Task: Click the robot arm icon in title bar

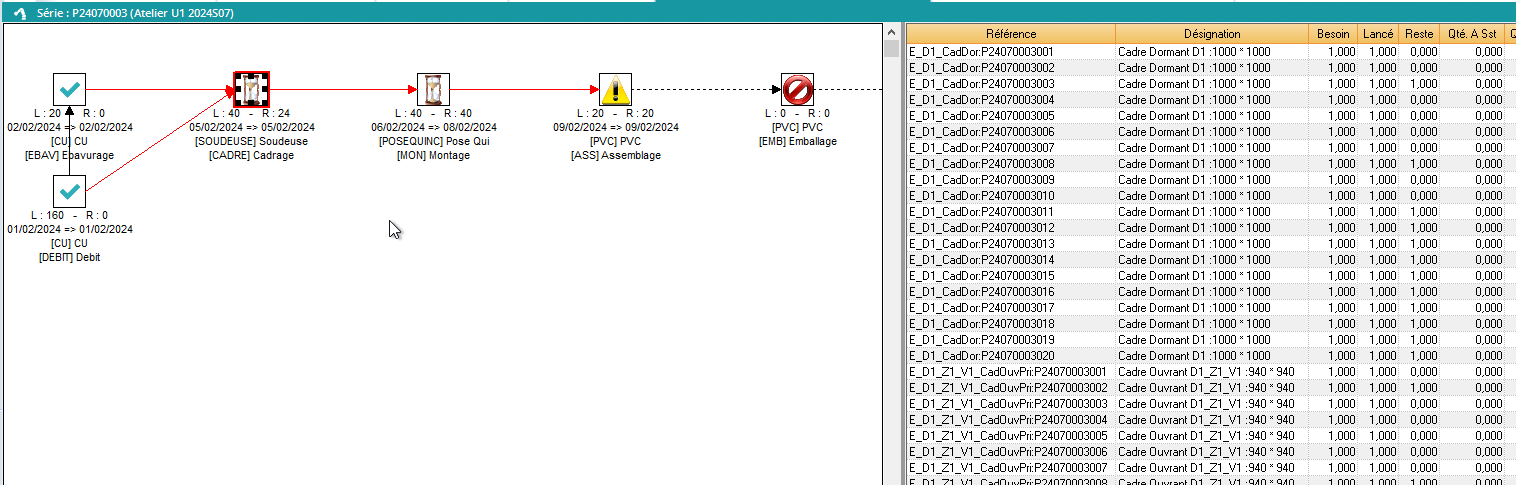Action: coord(18,13)
